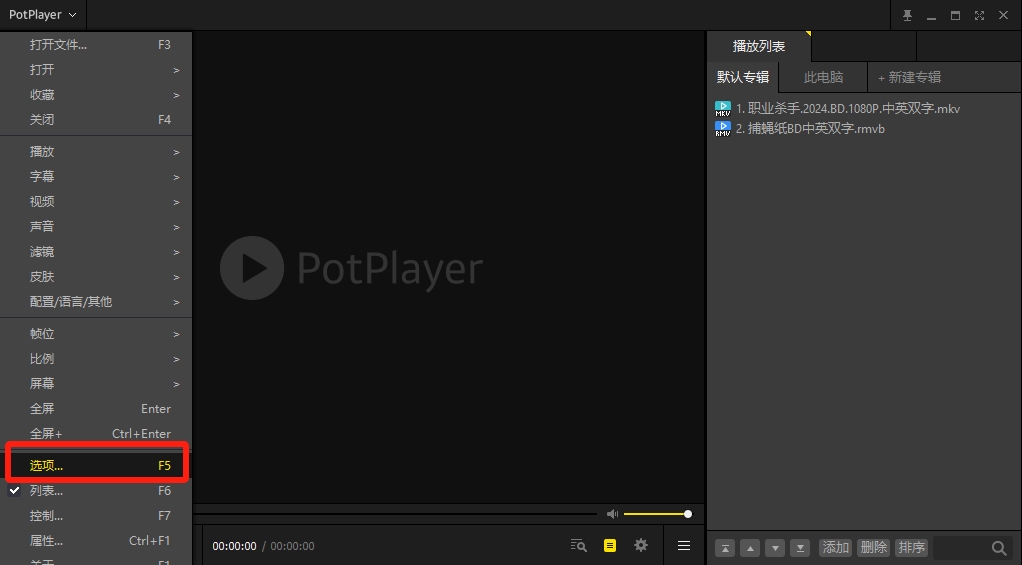The height and width of the screenshot is (565, 1022).
Task: Click the 00:00:00 elapsed time display
Action: pyautogui.click(x=234, y=546)
